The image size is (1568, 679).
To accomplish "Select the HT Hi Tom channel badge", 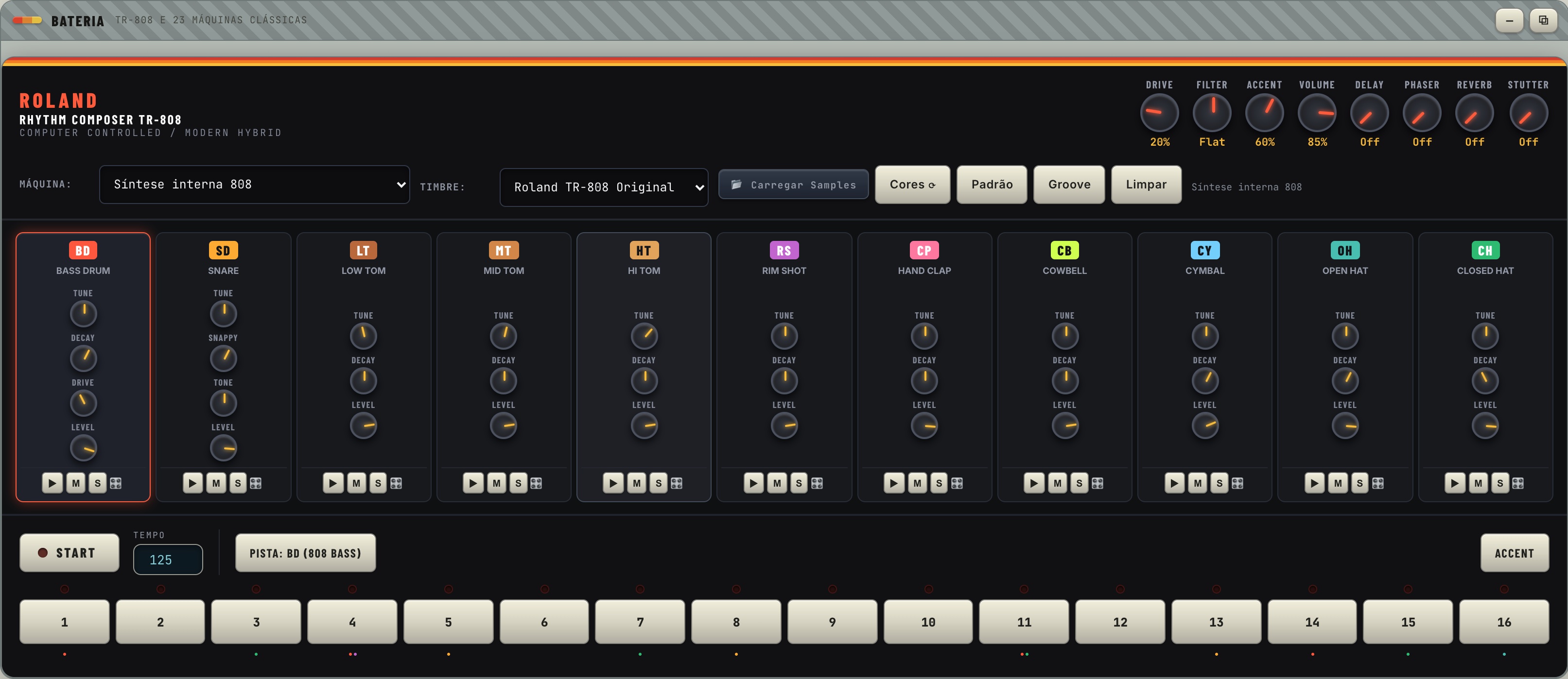I will pyautogui.click(x=644, y=250).
